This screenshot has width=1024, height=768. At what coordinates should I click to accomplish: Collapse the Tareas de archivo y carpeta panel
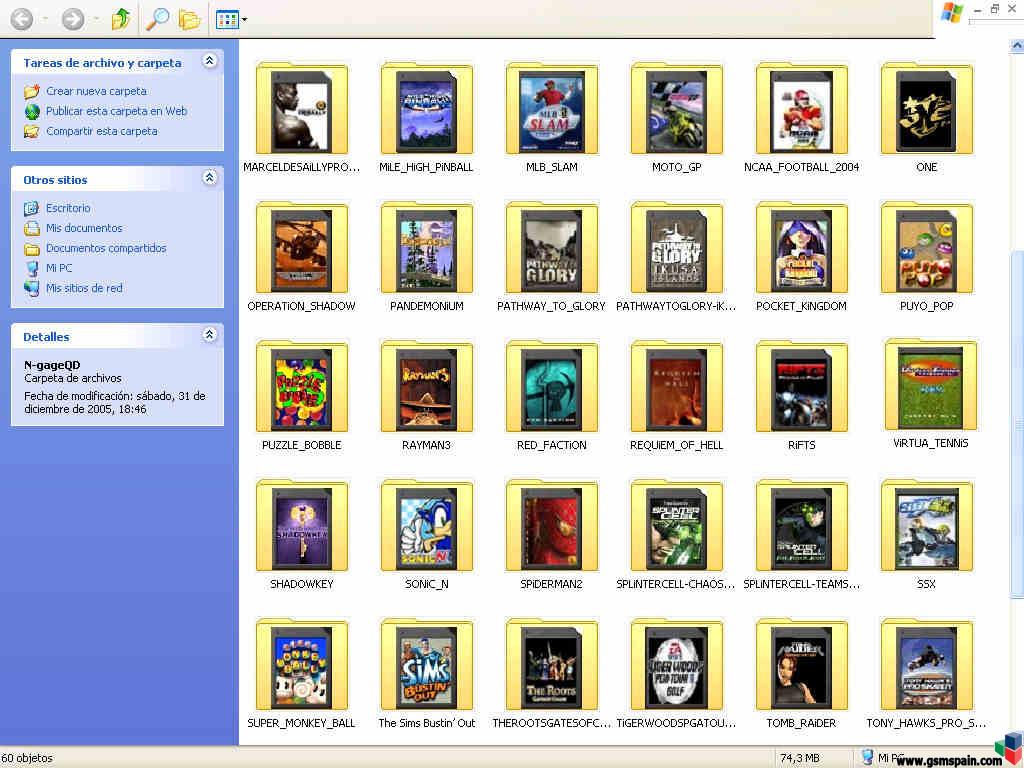point(209,61)
